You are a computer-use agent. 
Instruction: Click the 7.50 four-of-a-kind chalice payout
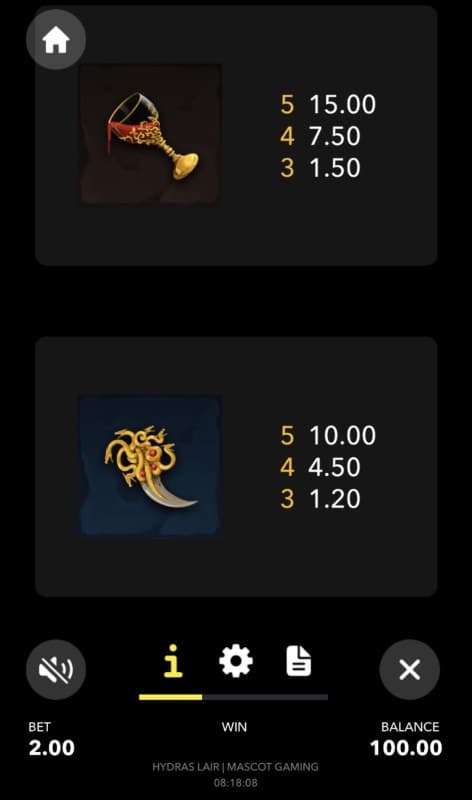click(x=335, y=136)
